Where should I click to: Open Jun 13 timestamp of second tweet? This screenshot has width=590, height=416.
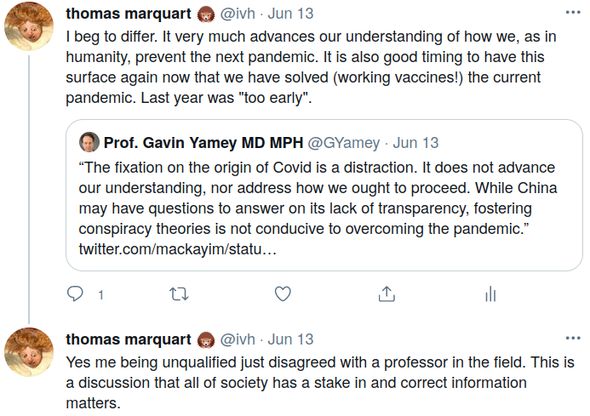click(290, 339)
